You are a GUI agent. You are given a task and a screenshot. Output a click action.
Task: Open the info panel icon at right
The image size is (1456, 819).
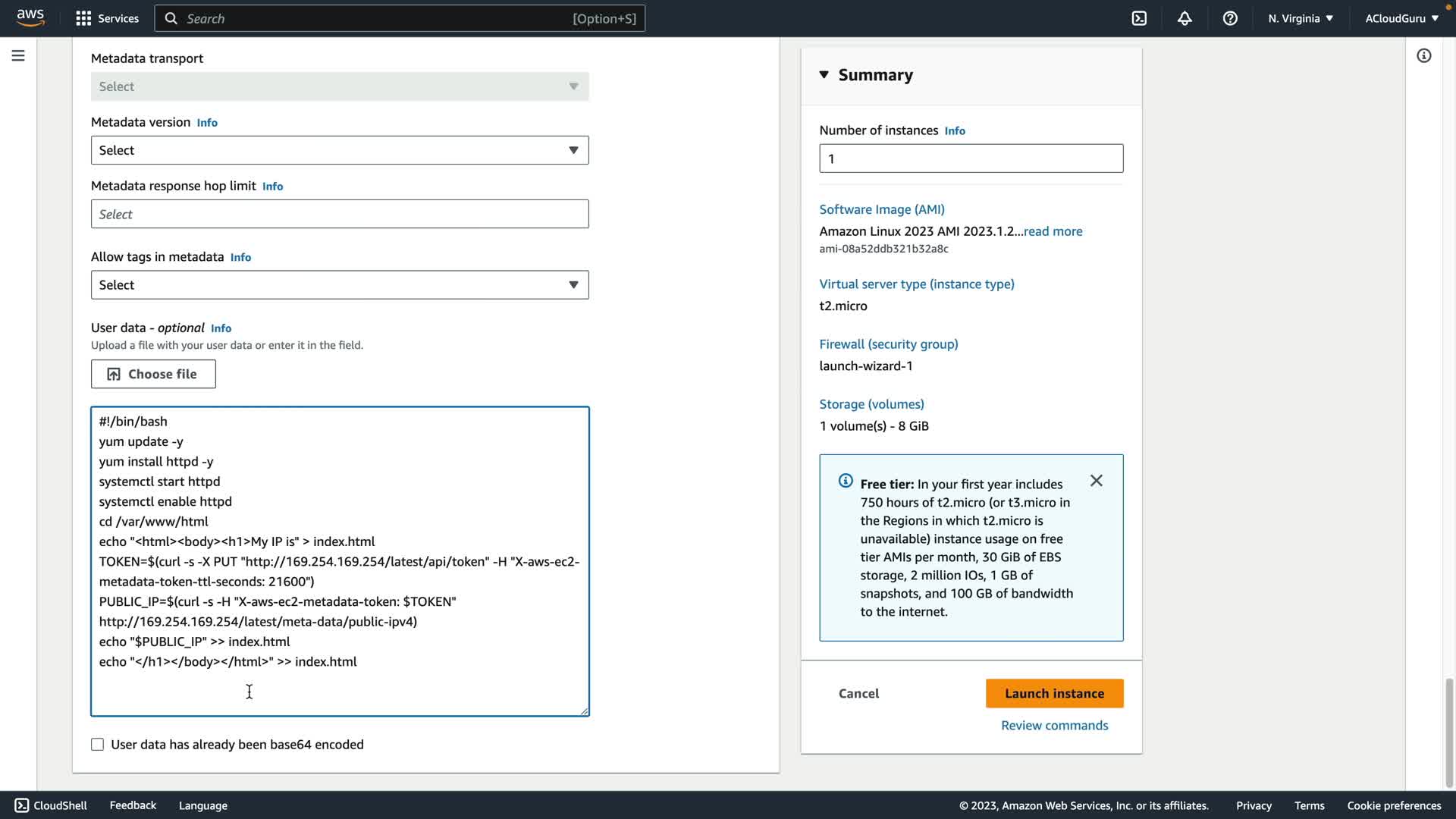(x=1423, y=55)
